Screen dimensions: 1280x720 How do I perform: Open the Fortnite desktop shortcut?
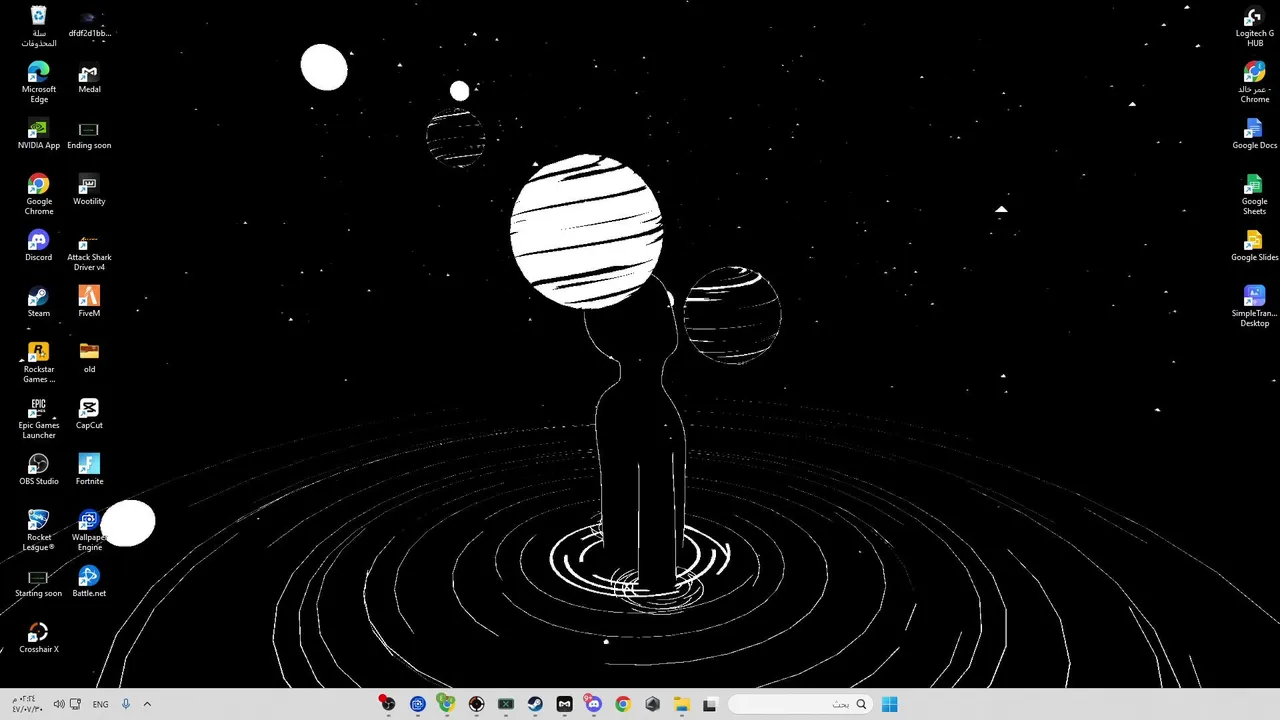(89, 472)
